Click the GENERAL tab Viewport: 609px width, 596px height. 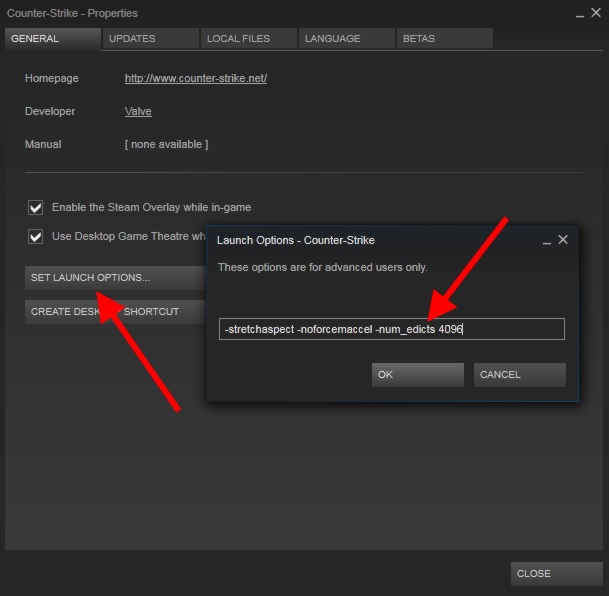tap(52, 38)
